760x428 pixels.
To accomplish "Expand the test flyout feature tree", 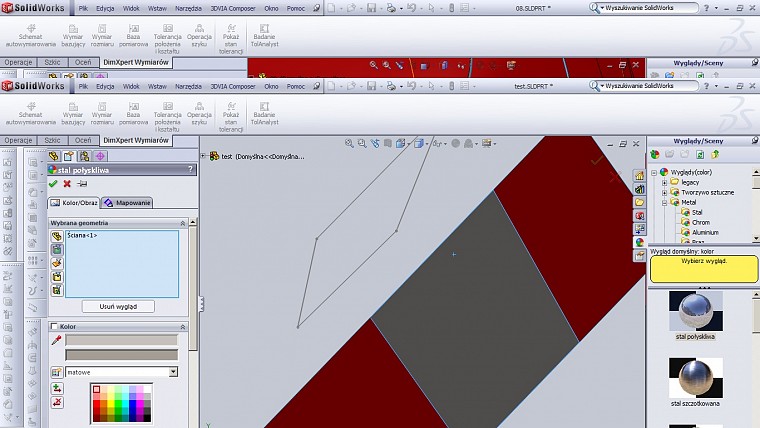I will (x=203, y=156).
